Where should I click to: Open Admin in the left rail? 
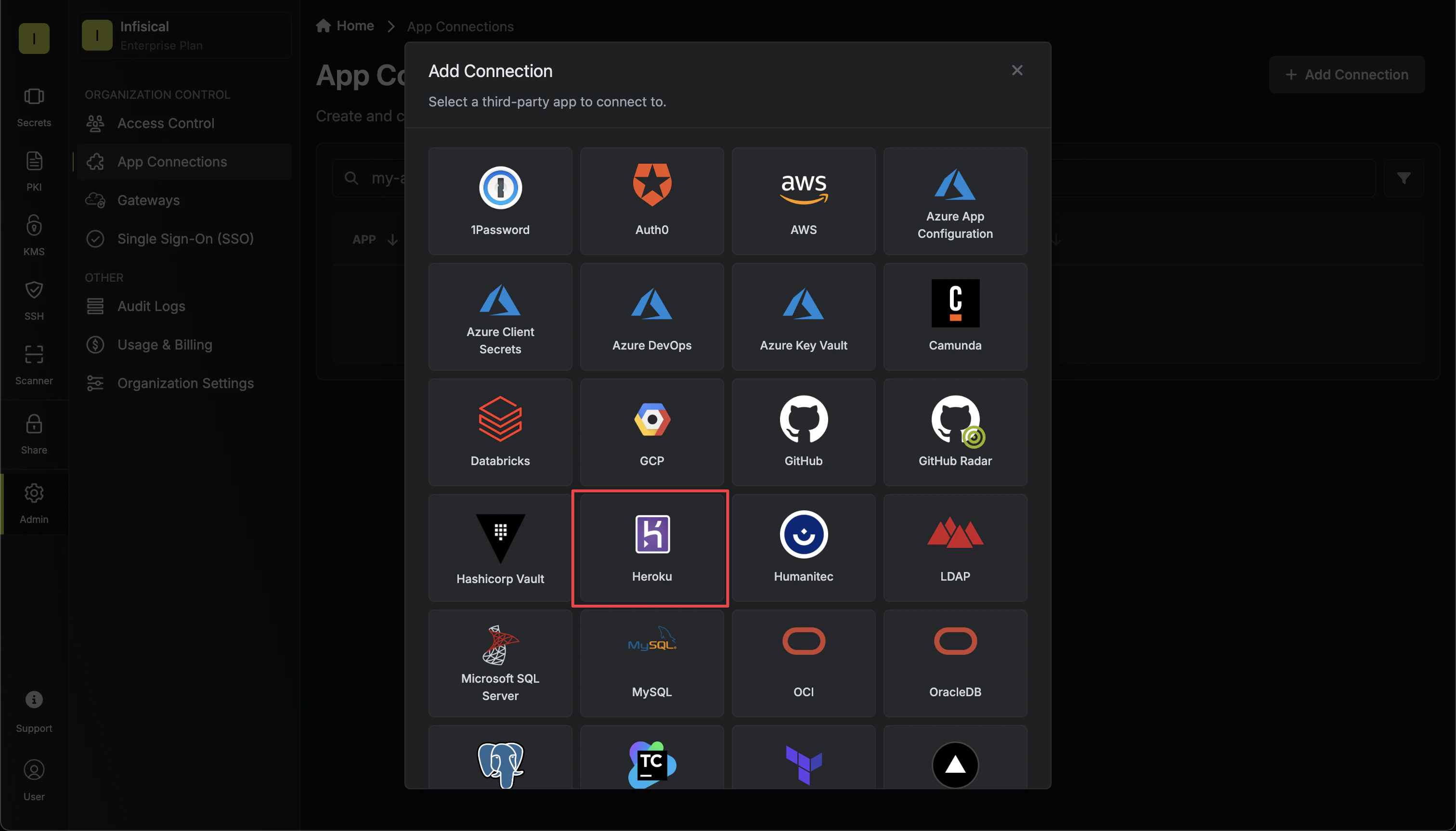(x=34, y=504)
